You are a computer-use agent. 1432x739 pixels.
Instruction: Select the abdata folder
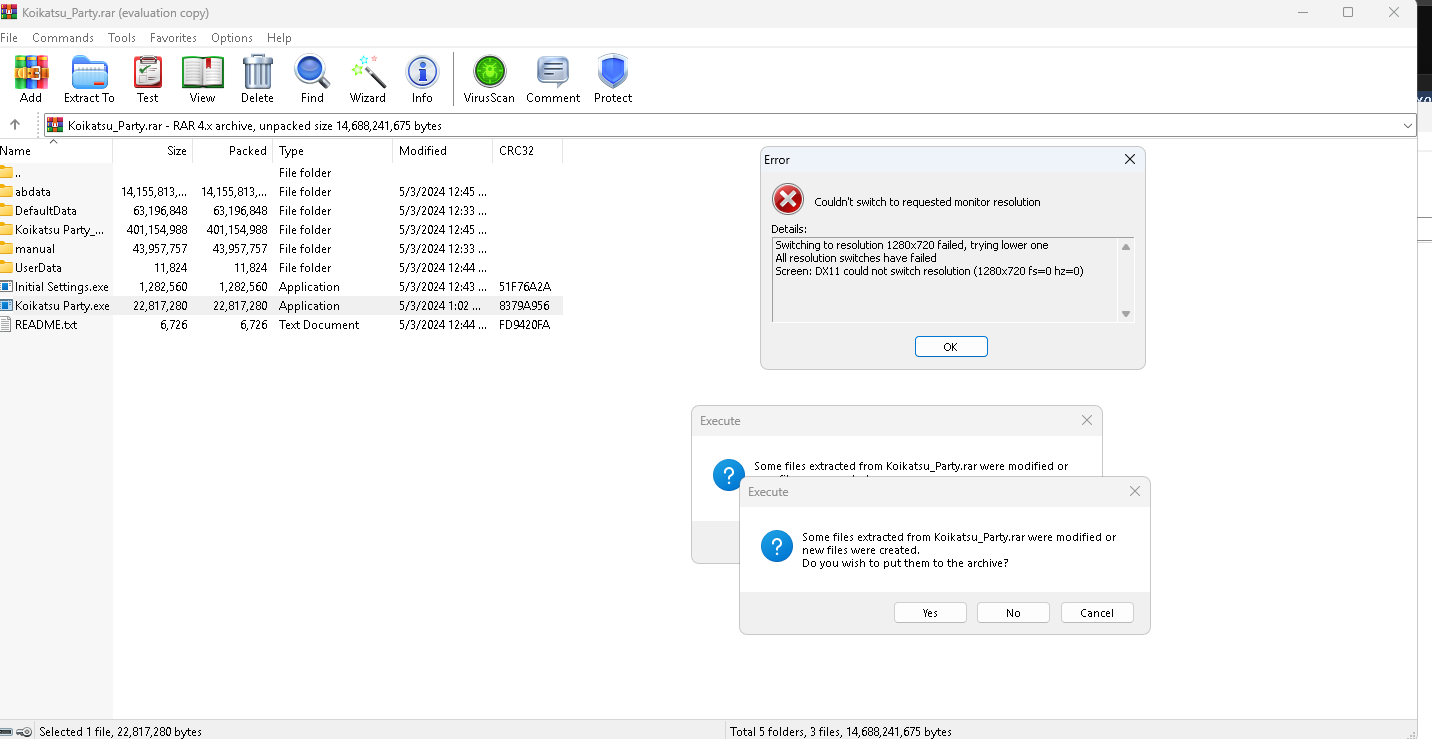coord(33,192)
